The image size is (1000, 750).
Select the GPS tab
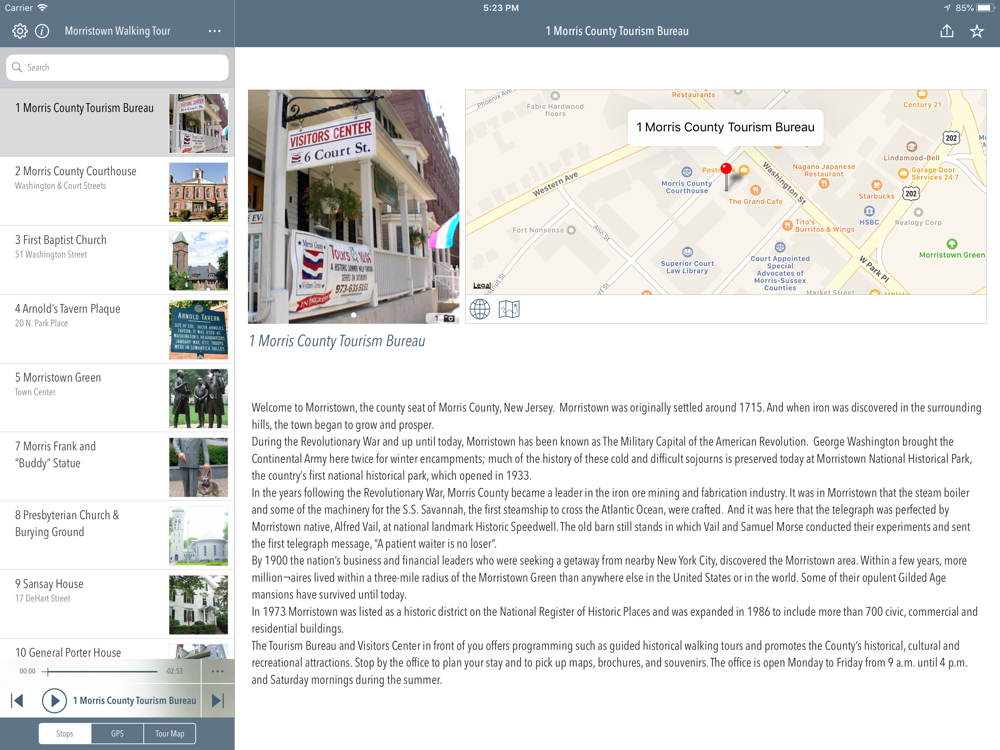117,733
